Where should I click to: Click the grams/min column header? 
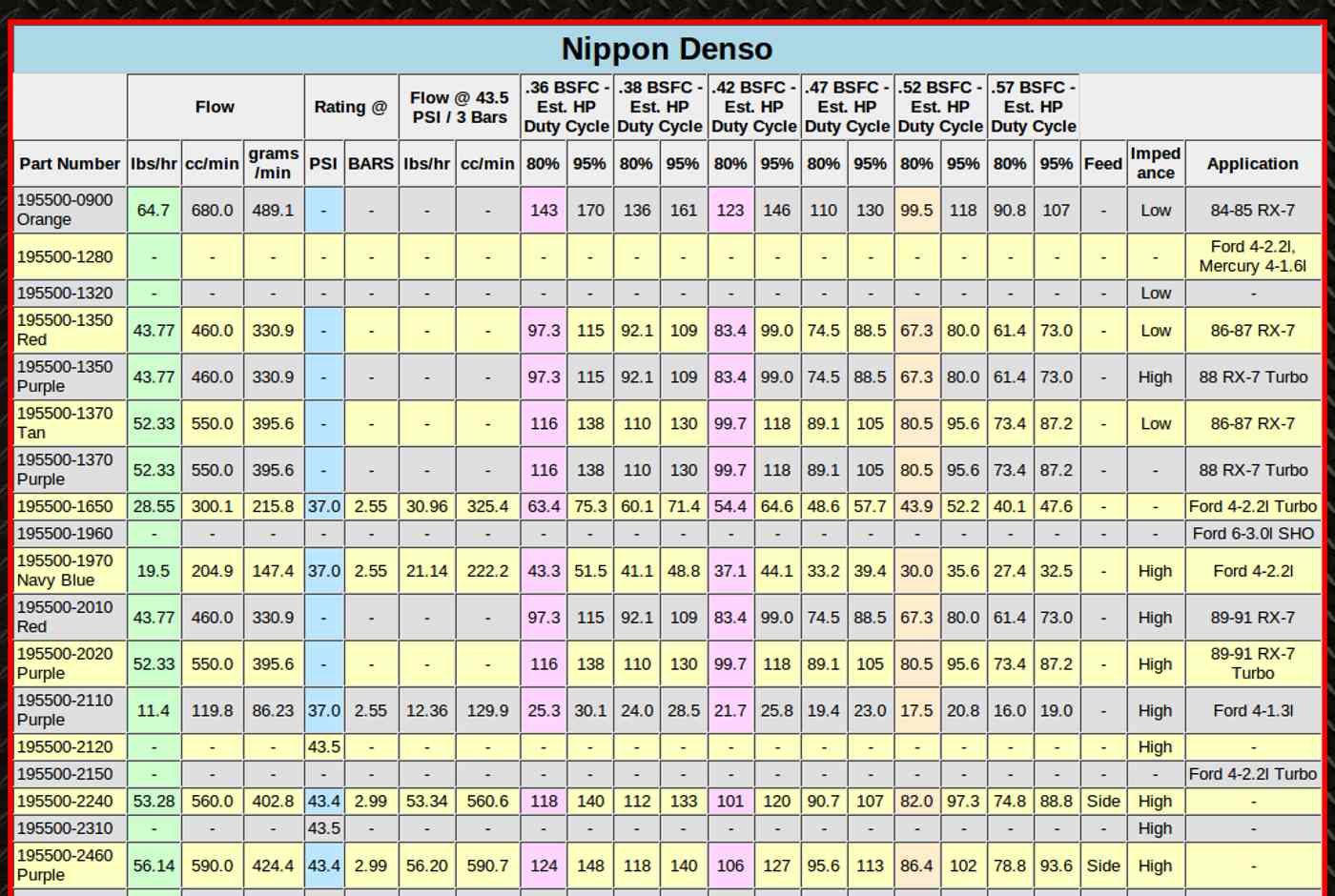[x=273, y=163]
